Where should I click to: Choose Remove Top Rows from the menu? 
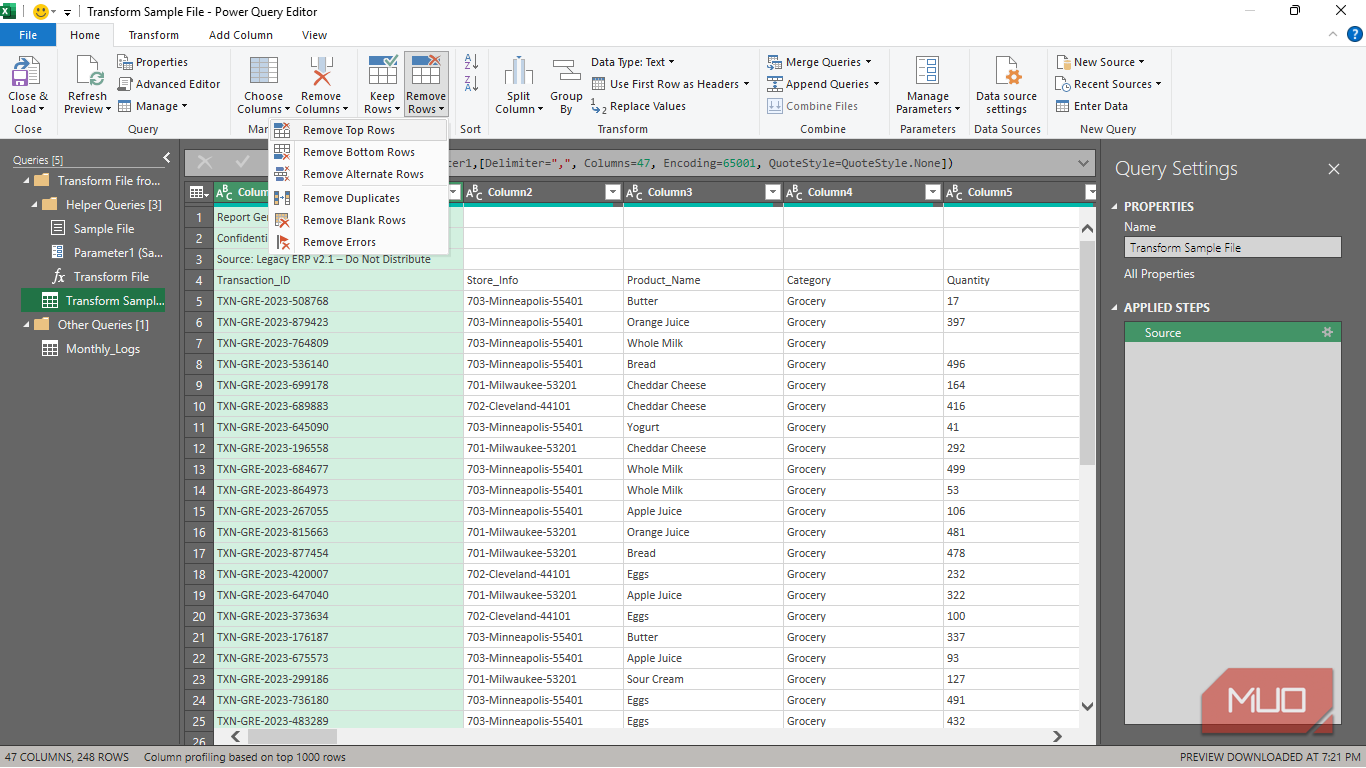click(x=359, y=130)
